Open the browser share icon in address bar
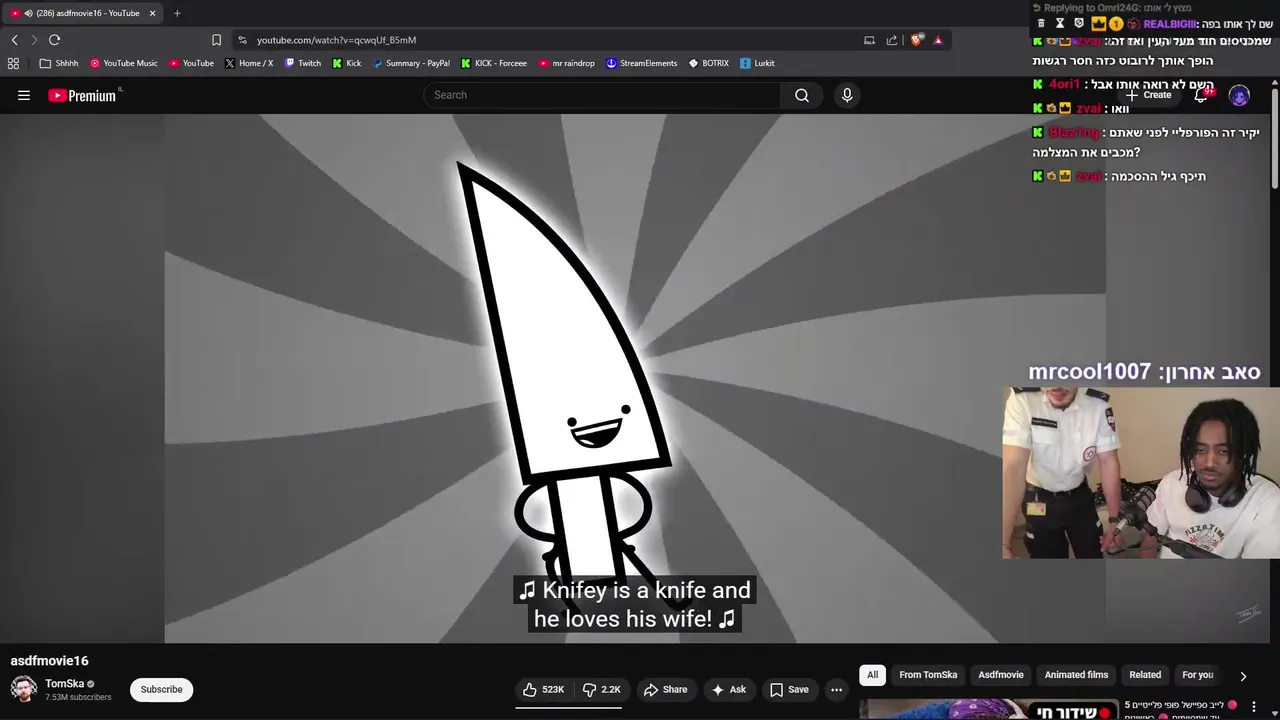This screenshot has height=720, width=1280. coord(892,40)
